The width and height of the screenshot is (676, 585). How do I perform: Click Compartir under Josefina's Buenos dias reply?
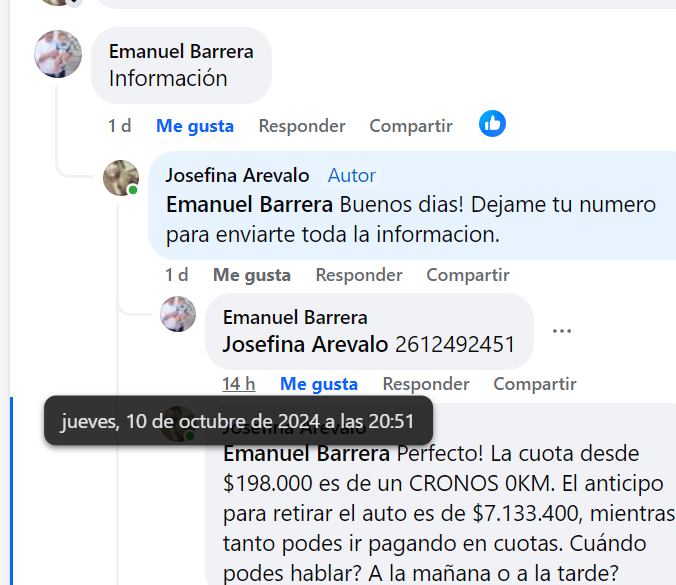pyautogui.click(x=468, y=275)
